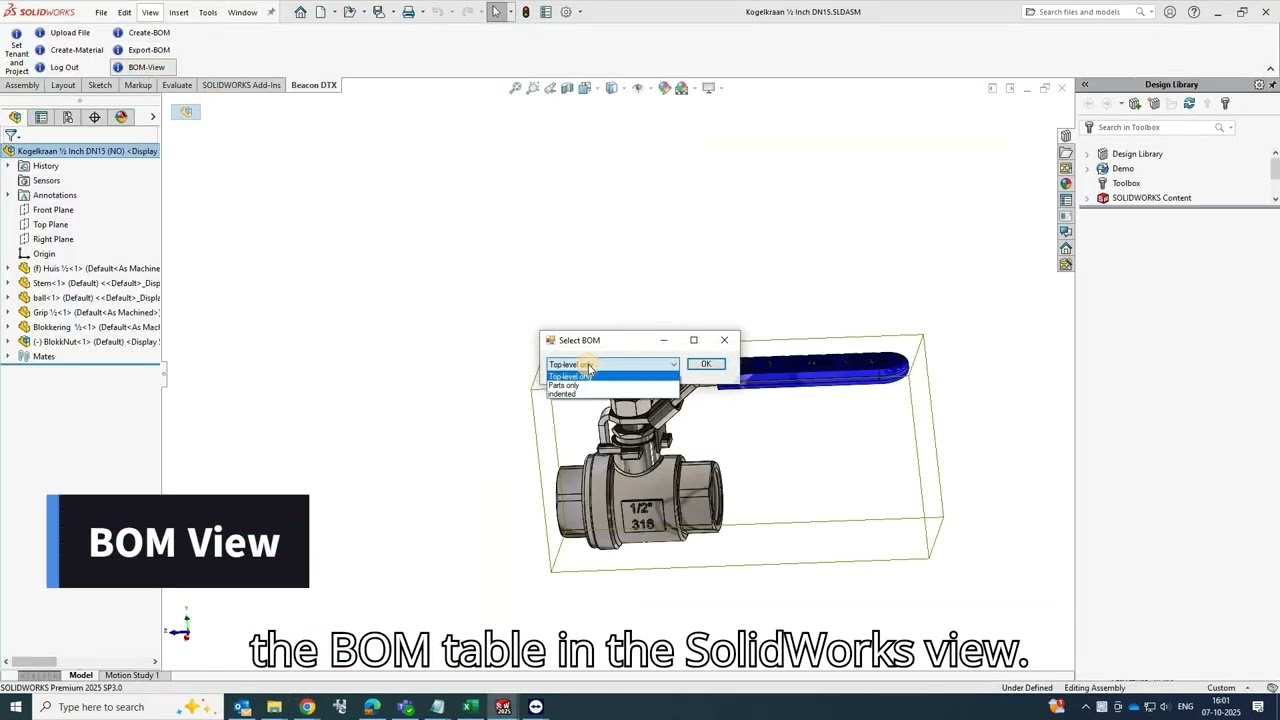Image resolution: width=1280 pixels, height=720 pixels.
Task: Click the Hide/Show Items eye icon
Action: (x=638, y=88)
